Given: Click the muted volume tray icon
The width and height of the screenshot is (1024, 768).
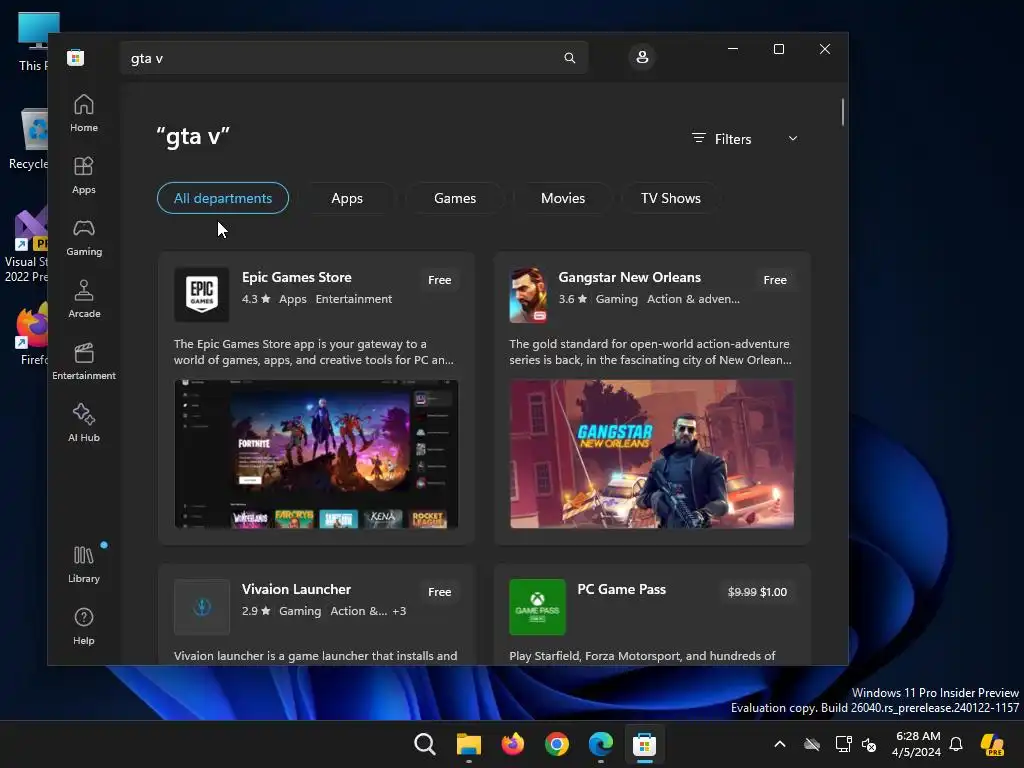Looking at the screenshot, I should pos(869,744).
